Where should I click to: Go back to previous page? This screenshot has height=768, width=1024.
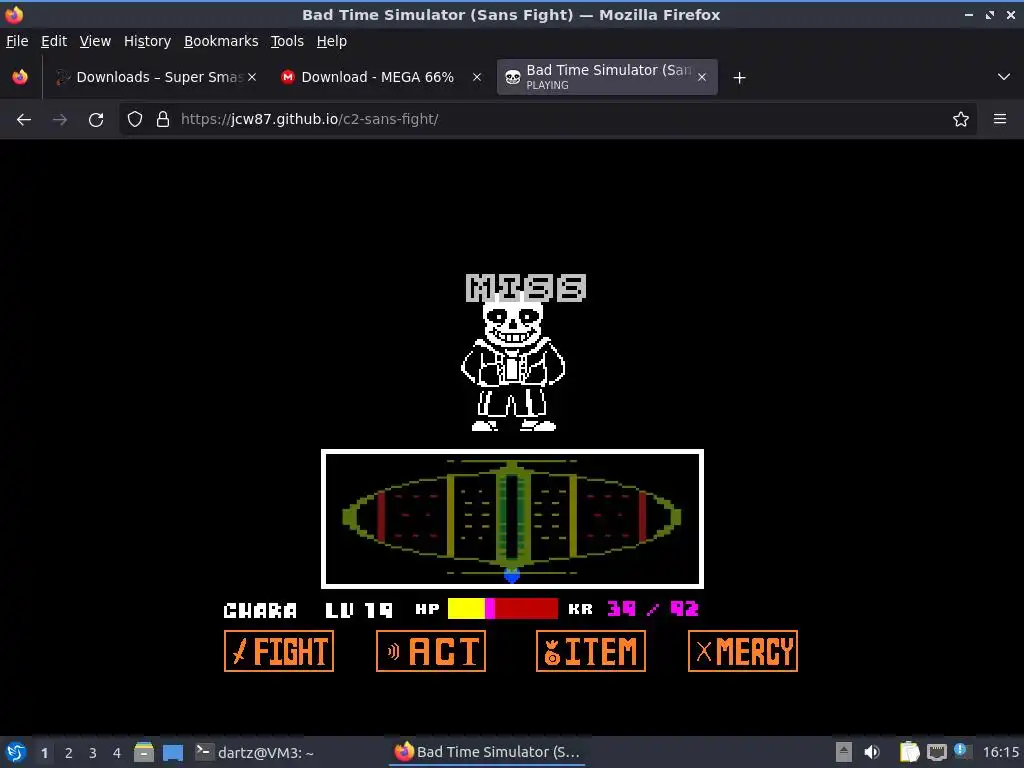(x=24, y=120)
